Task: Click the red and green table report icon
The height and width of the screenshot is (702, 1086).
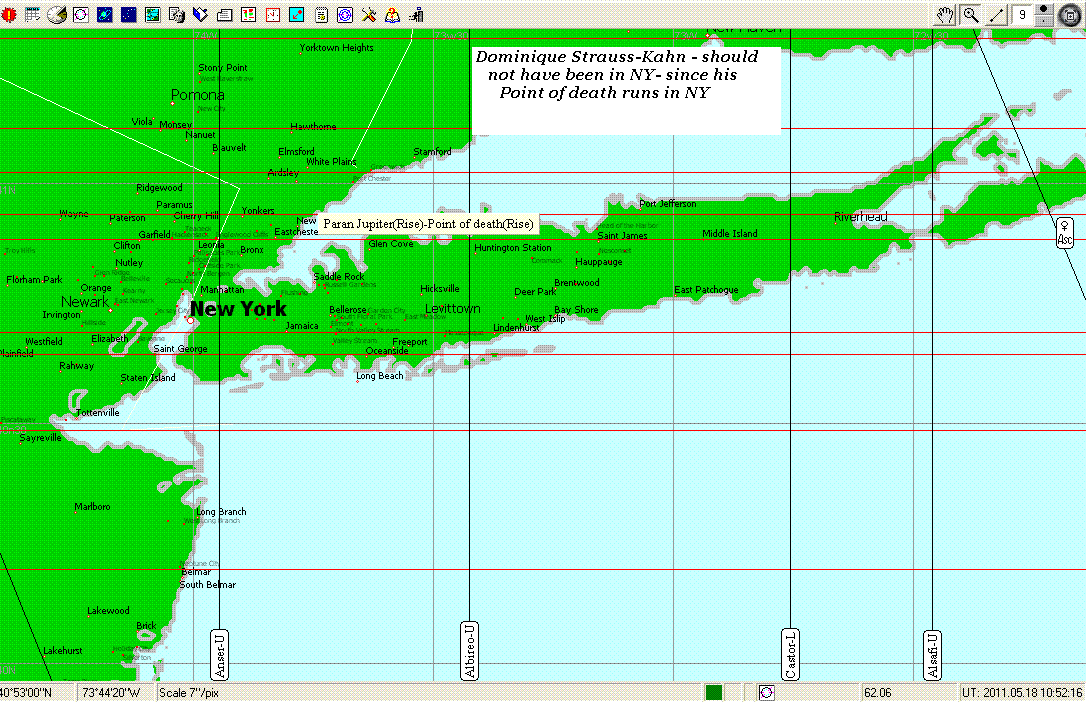Action: point(249,15)
